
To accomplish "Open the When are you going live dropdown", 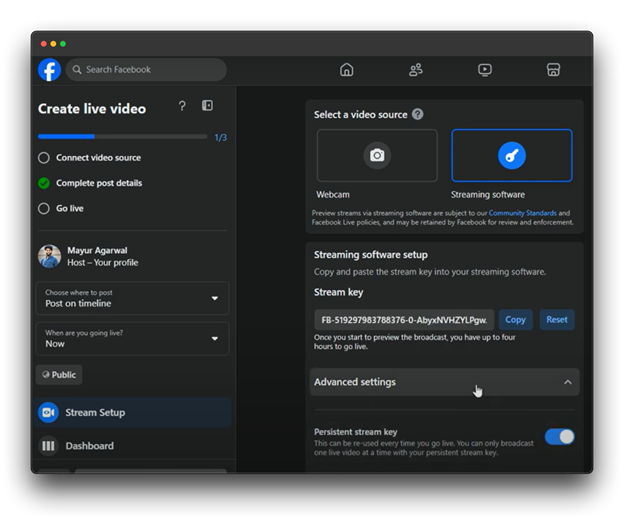I will (133, 339).
